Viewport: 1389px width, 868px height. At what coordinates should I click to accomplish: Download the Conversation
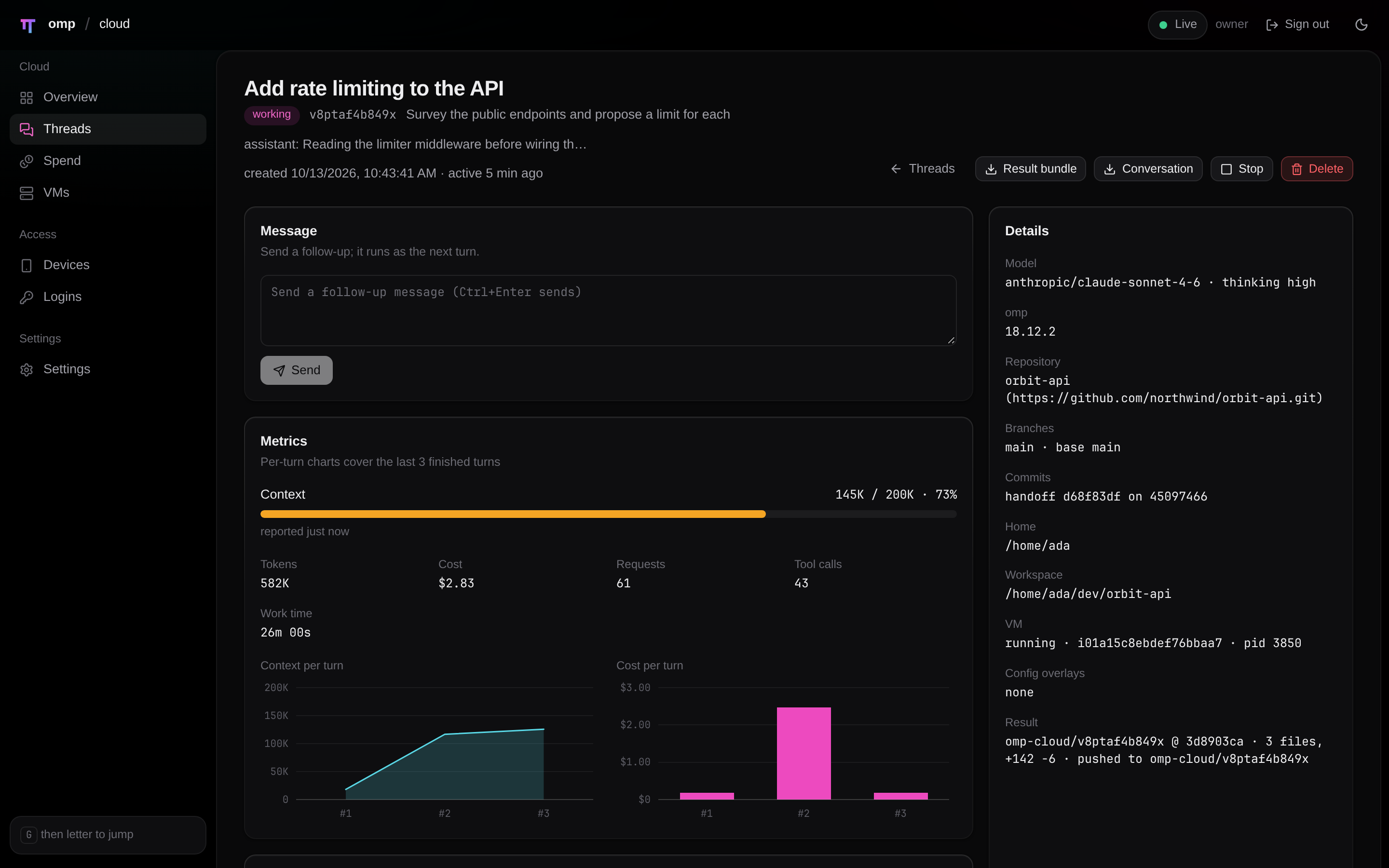[1148, 169]
